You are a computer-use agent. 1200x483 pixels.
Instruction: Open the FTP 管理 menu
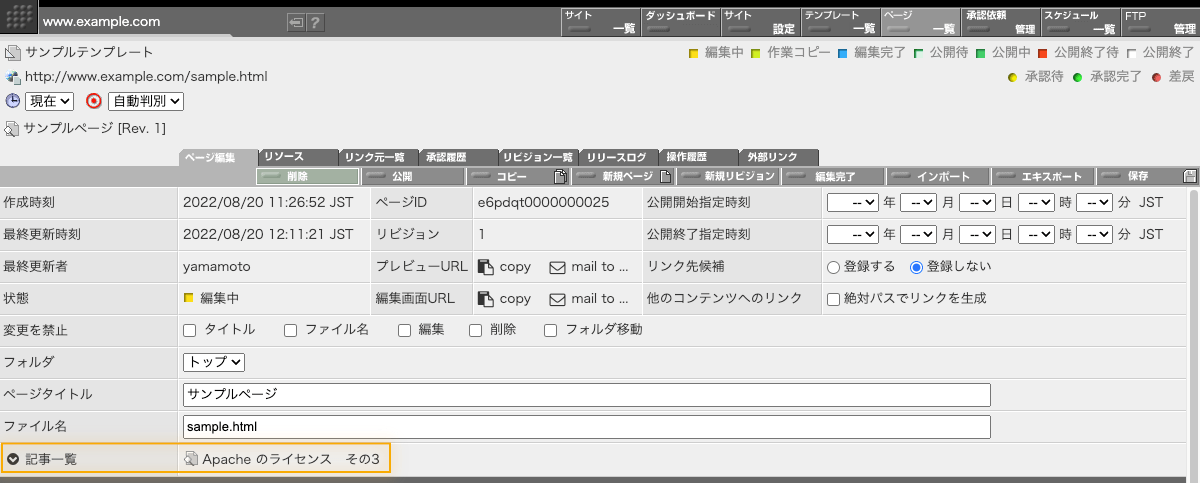tap(1160, 22)
